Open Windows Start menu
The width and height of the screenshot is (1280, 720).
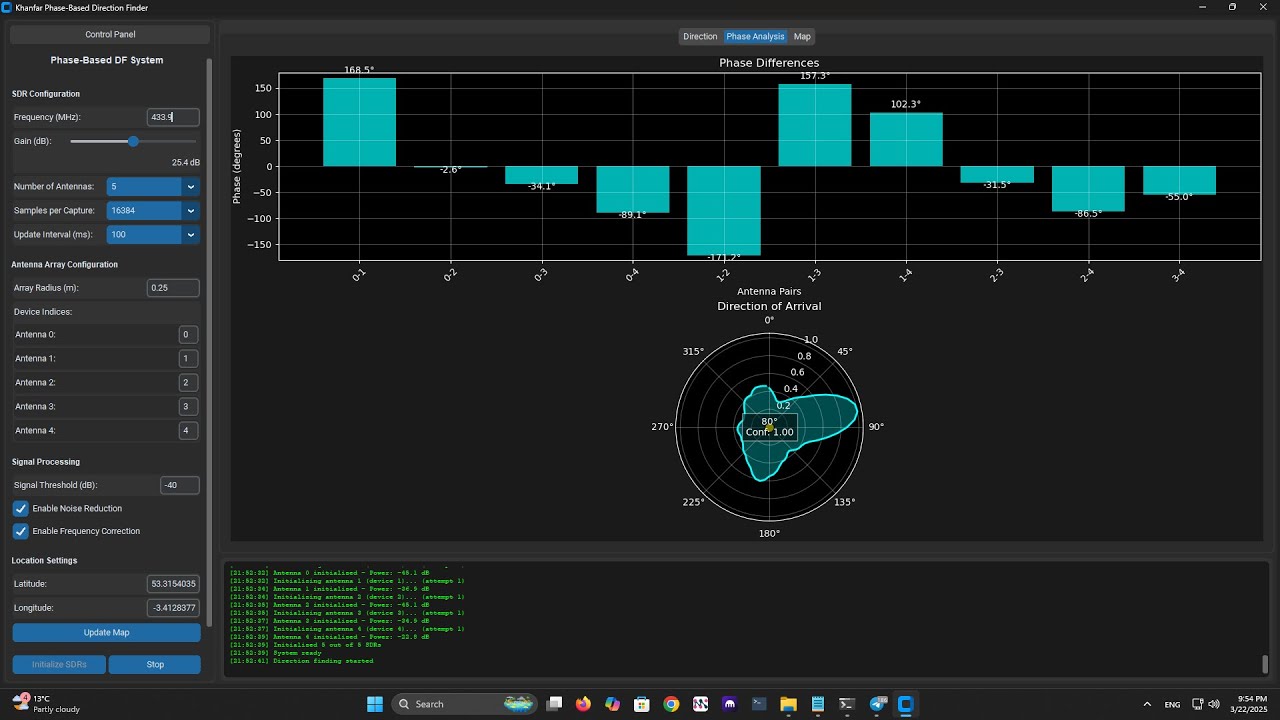tap(375, 704)
